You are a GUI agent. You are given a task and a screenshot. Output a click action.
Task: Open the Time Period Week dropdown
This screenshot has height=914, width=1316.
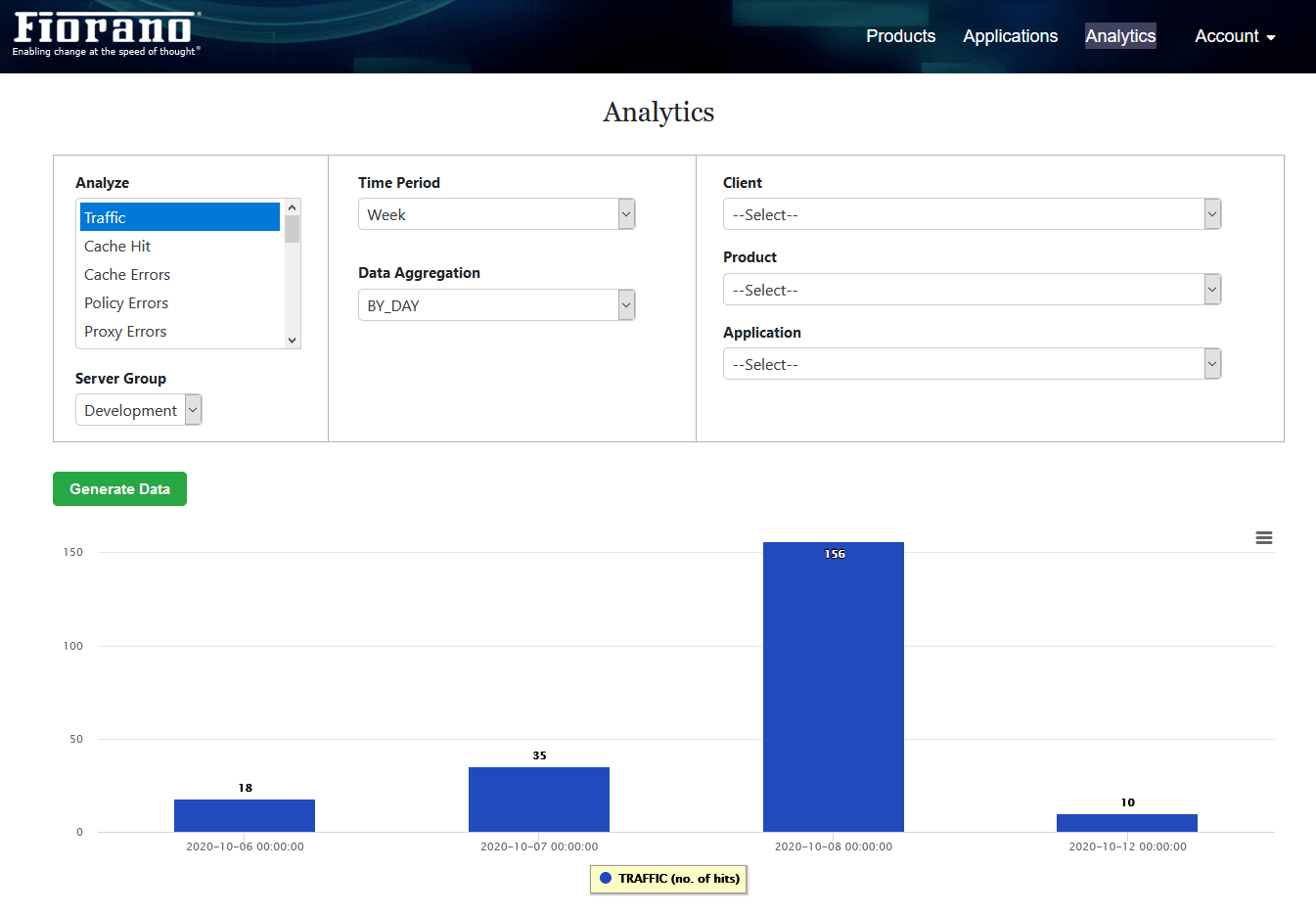pyautogui.click(x=497, y=214)
